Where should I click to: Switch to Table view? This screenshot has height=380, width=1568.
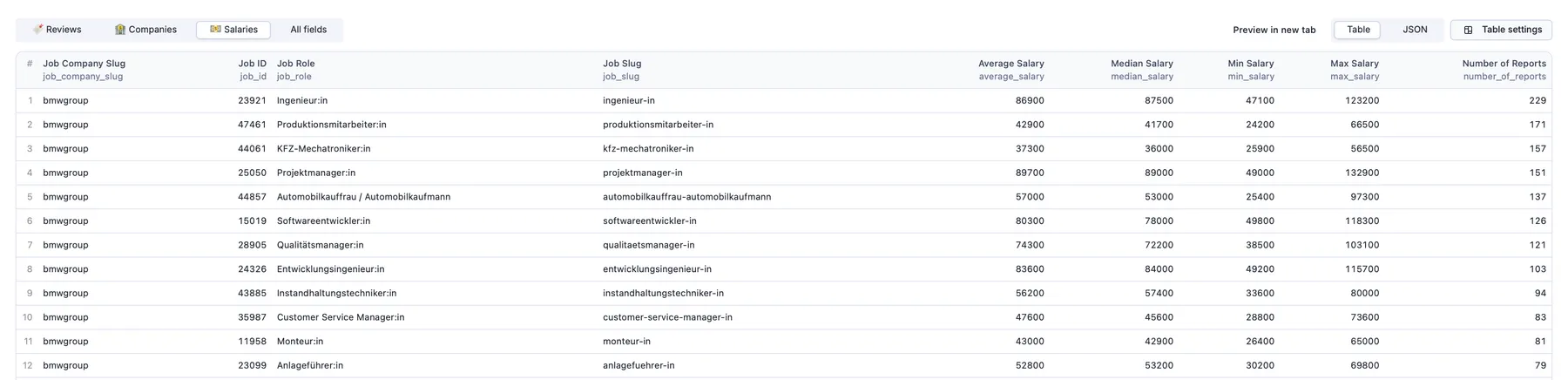[1357, 30]
